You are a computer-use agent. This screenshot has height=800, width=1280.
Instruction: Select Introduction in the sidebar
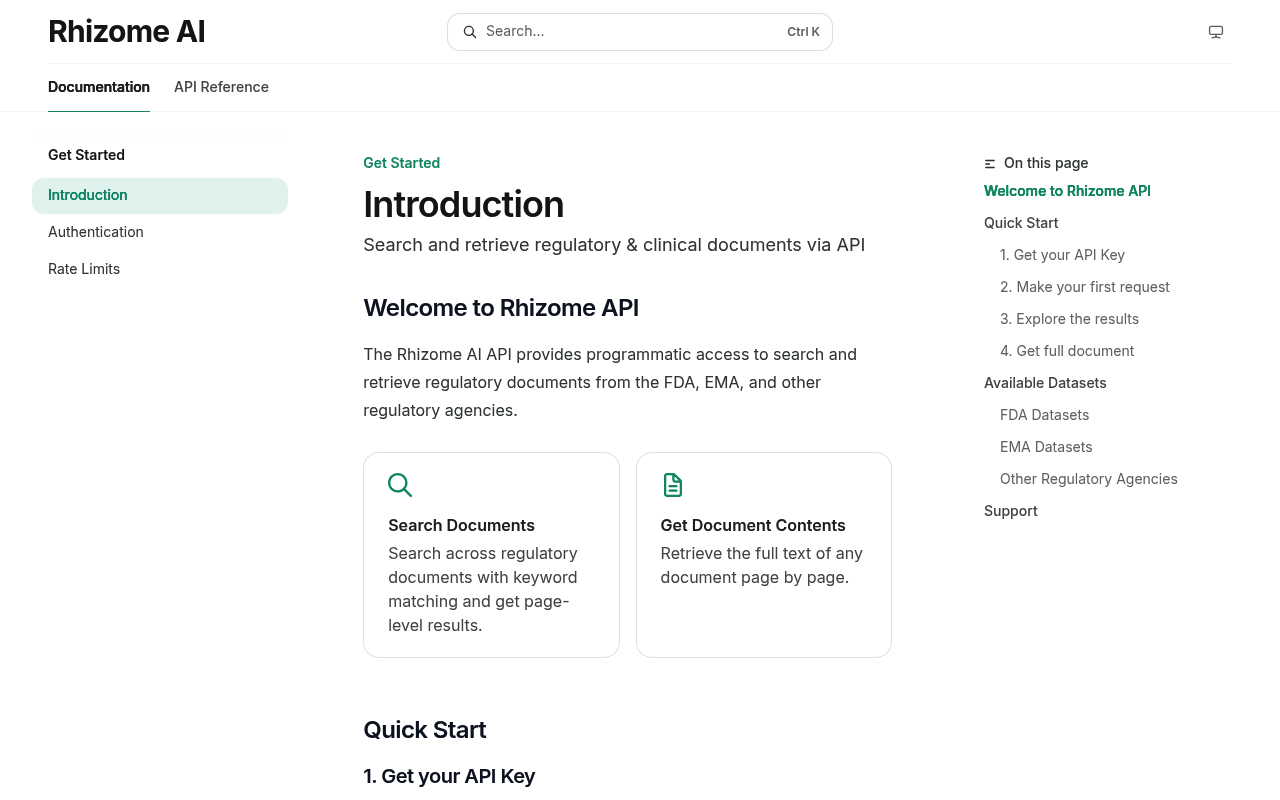[x=160, y=196]
